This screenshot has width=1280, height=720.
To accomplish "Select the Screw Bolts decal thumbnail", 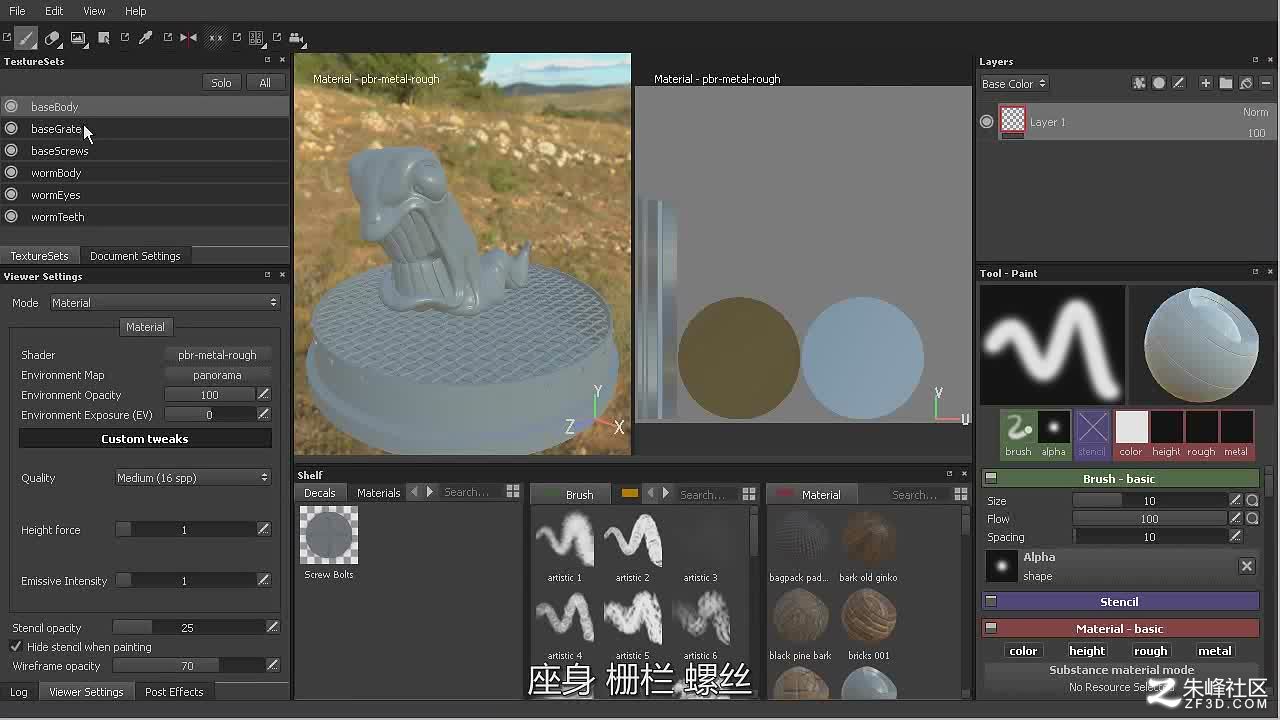I will (x=329, y=535).
